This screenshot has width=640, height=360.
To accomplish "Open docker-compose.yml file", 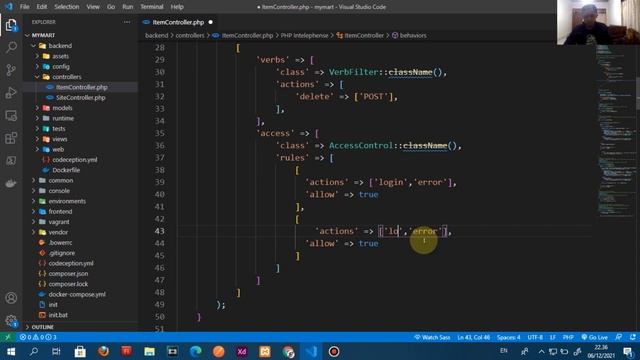I will [x=77, y=294].
